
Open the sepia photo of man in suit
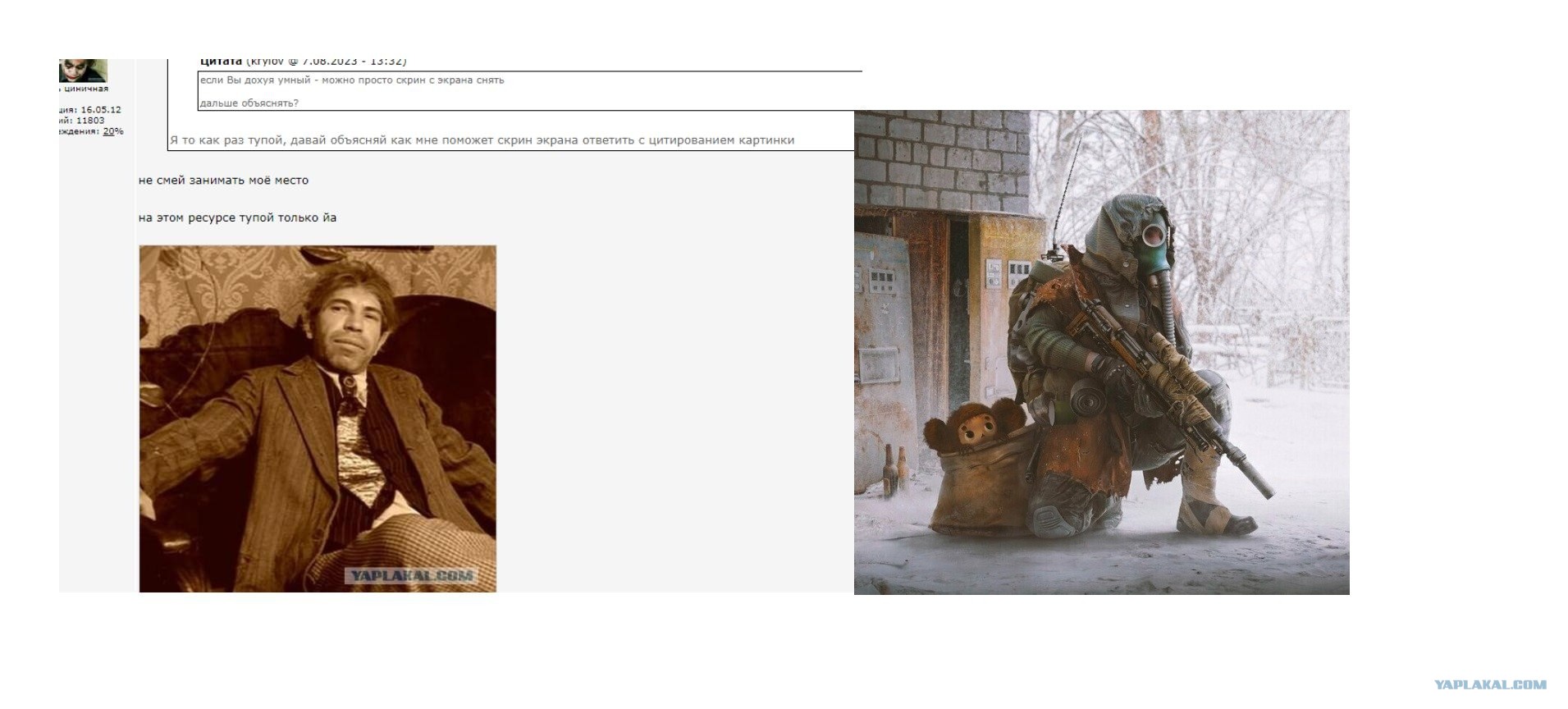coord(318,419)
